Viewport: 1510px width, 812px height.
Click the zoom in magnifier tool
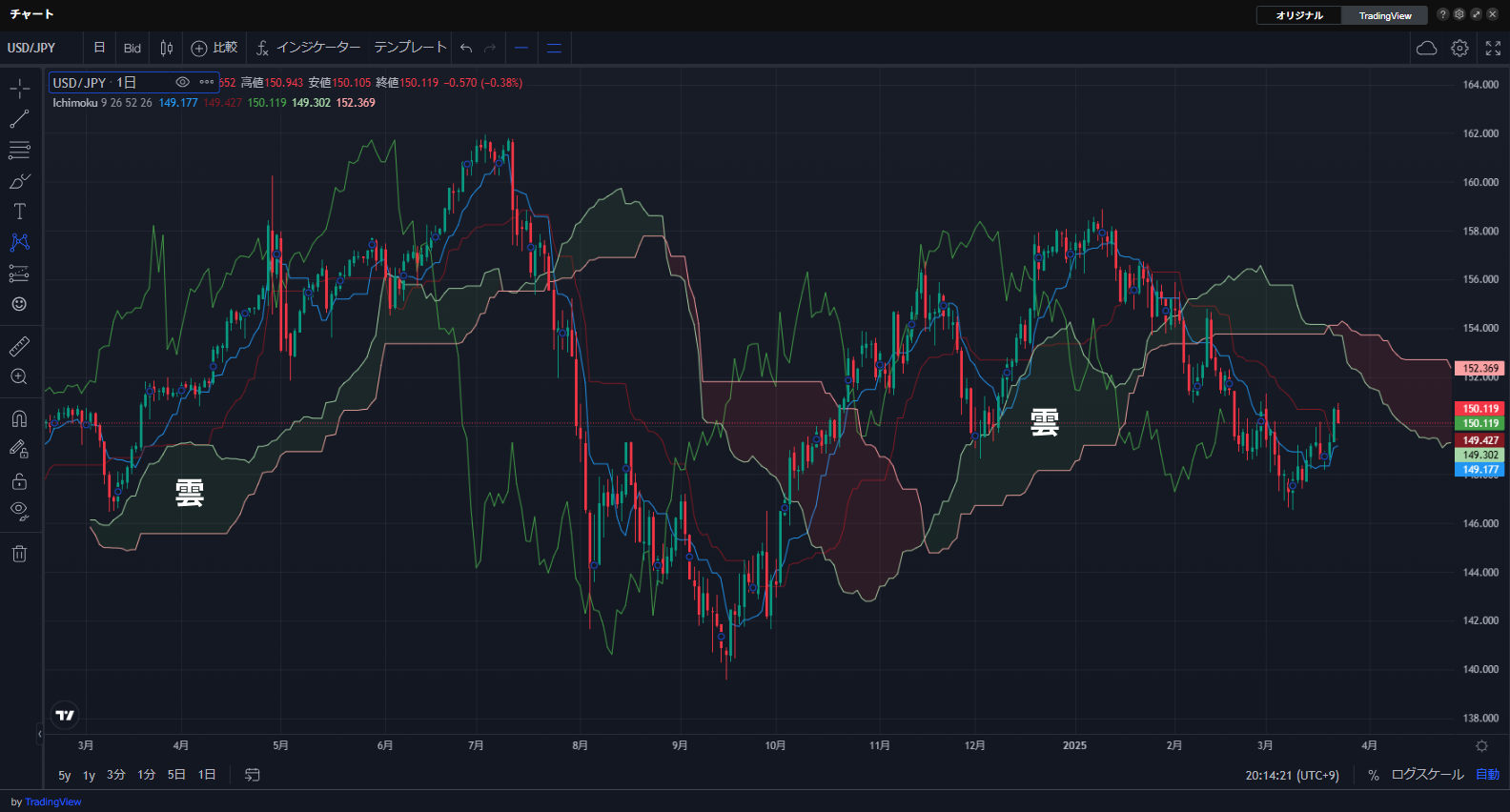click(19, 376)
